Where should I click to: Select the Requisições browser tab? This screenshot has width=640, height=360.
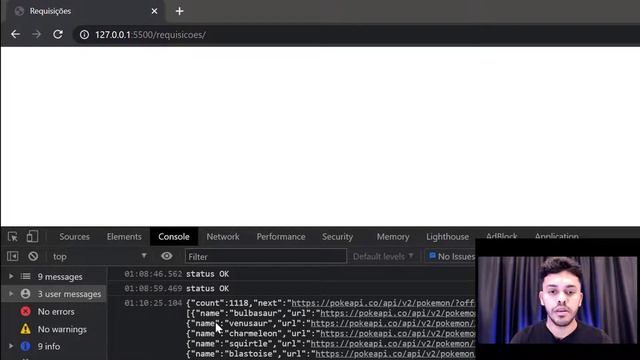coord(86,11)
